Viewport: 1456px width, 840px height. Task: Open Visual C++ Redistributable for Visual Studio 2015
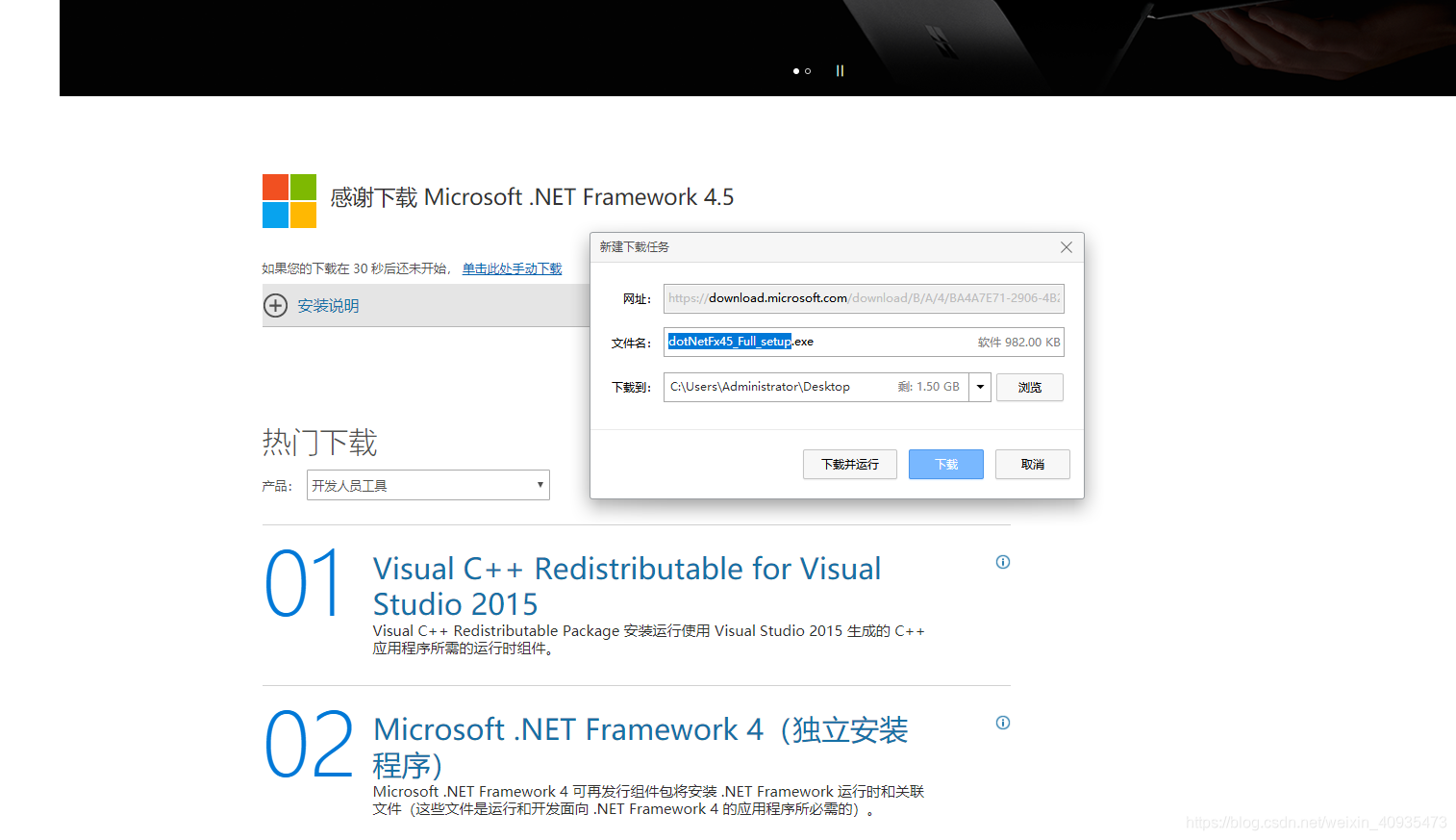[627, 586]
